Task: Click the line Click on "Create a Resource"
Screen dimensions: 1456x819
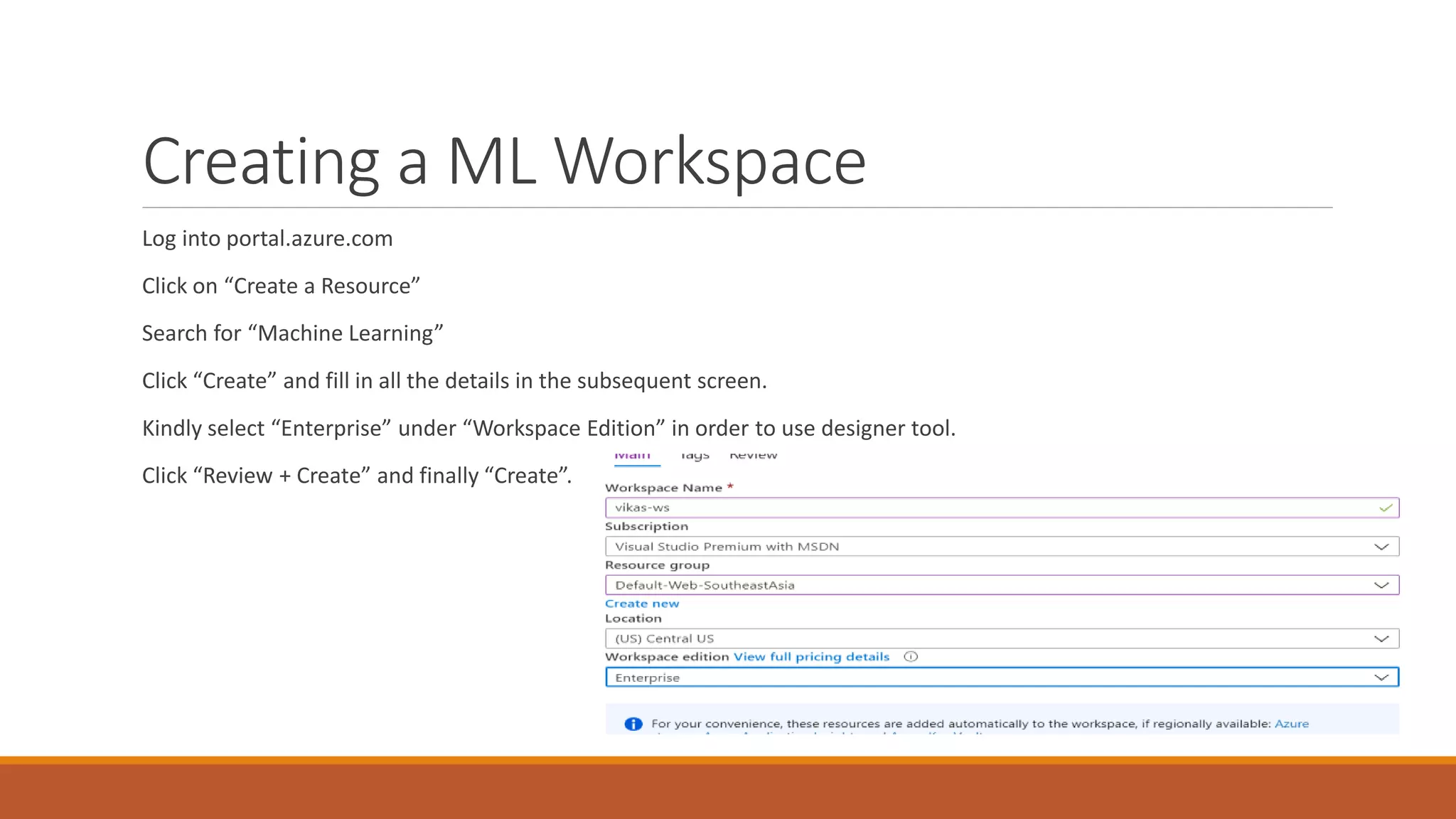Action: coord(282,286)
